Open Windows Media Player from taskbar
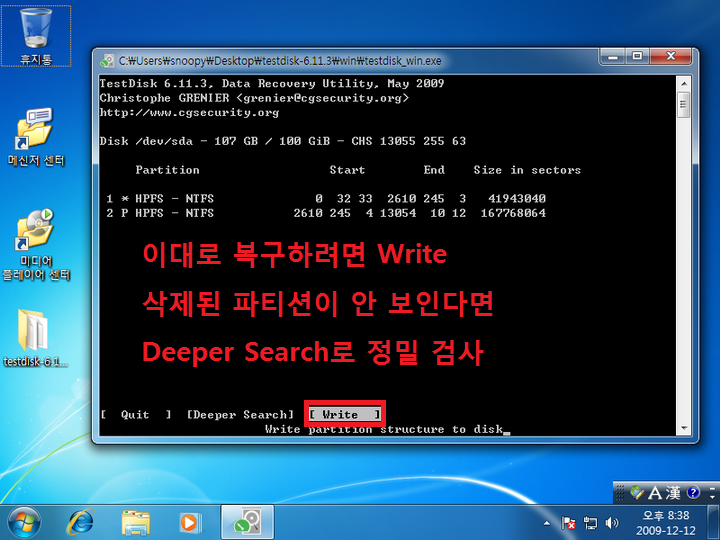This screenshot has width=720, height=540. [189, 523]
